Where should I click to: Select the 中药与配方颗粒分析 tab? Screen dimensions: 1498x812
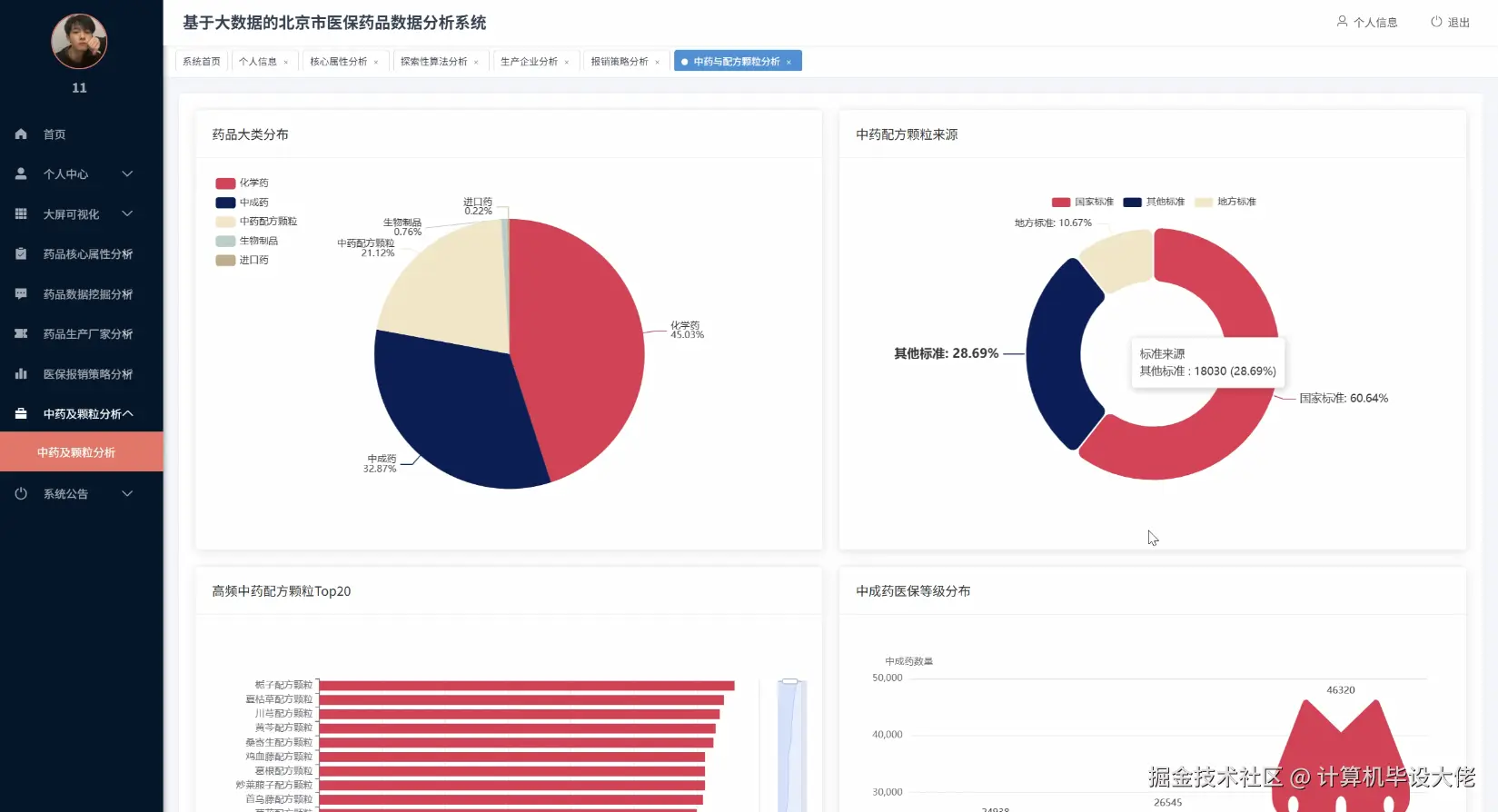[x=736, y=61]
